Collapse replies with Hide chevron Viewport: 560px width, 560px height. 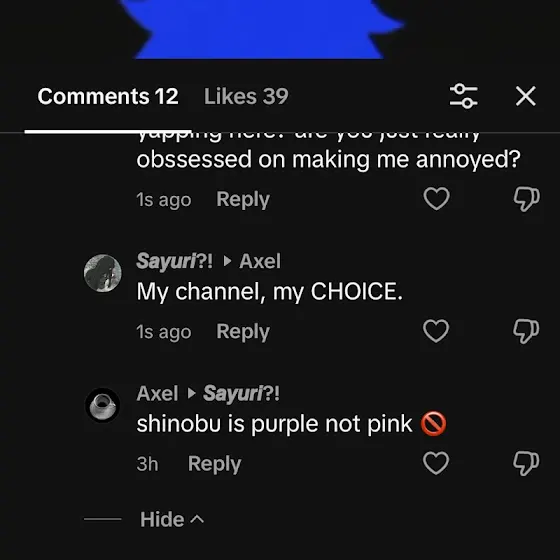point(172,519)
